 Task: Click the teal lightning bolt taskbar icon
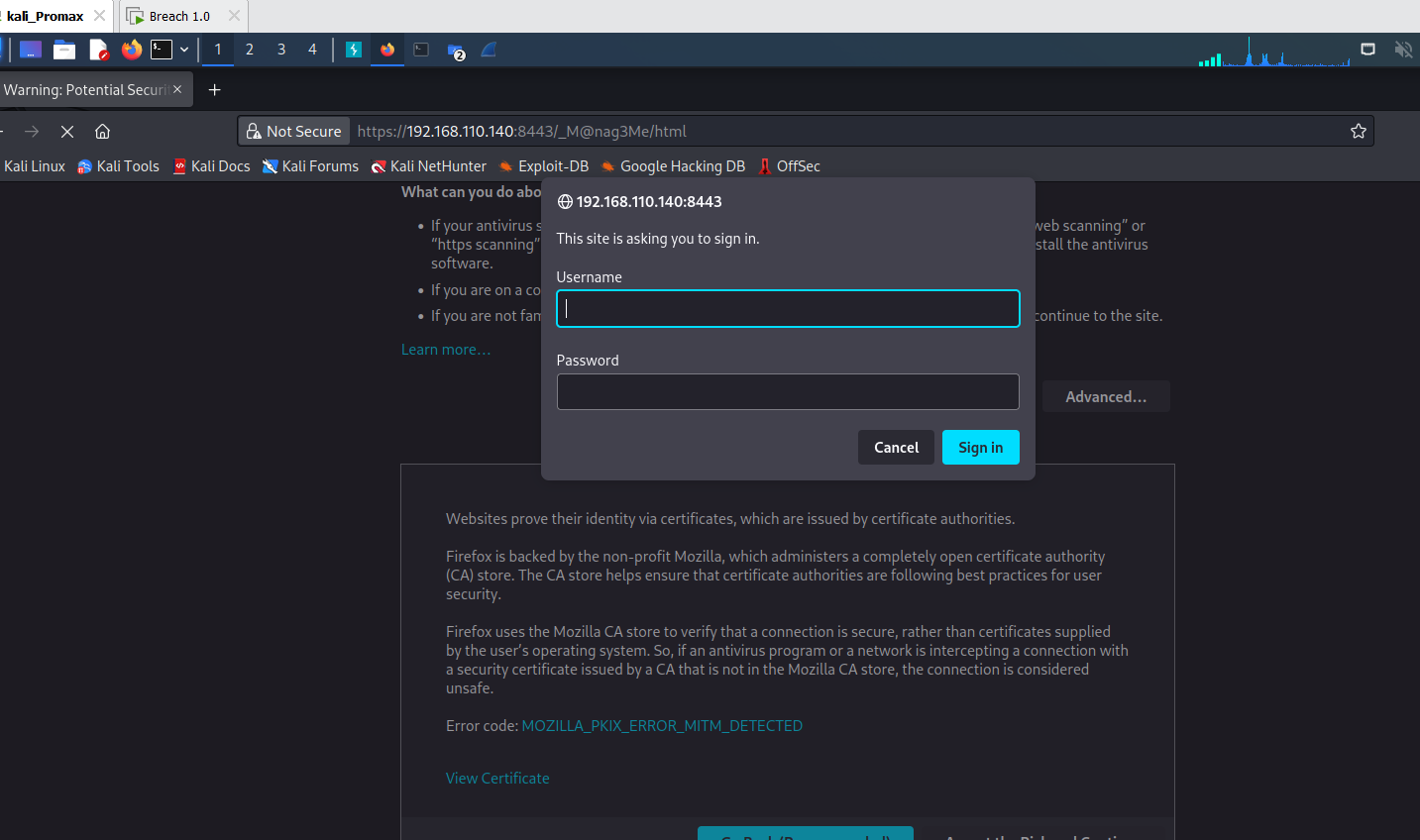click(354, 50)
